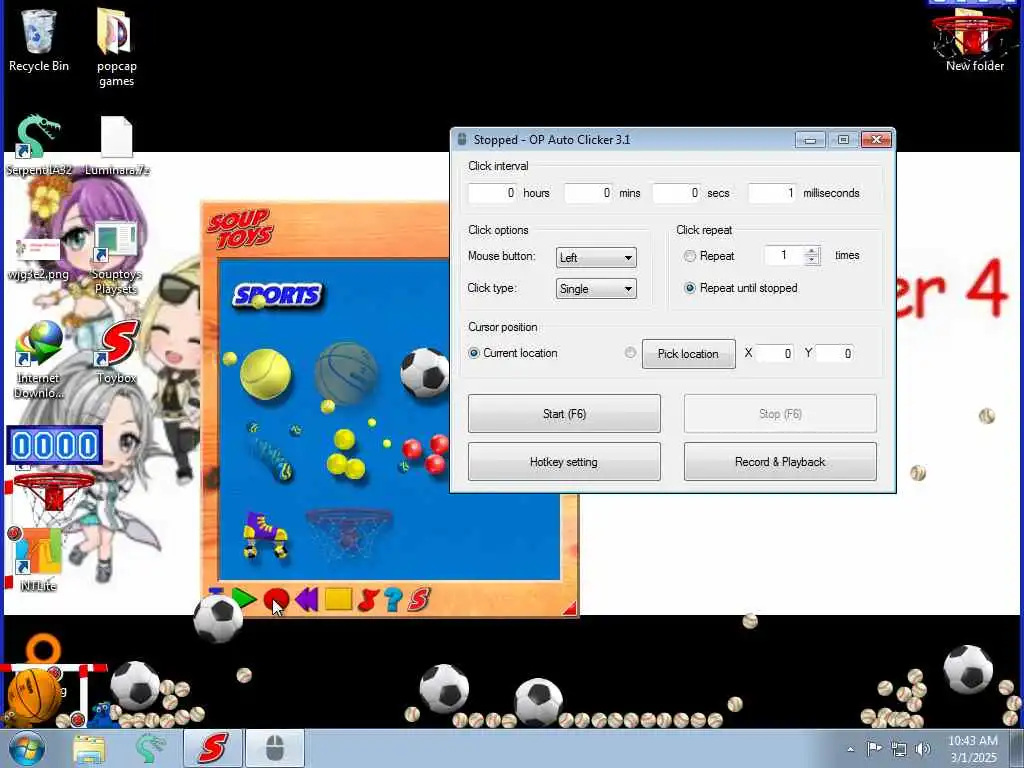Open the Internet Download Manager shortcut
Screen dimensions: 1024x768
39,360
